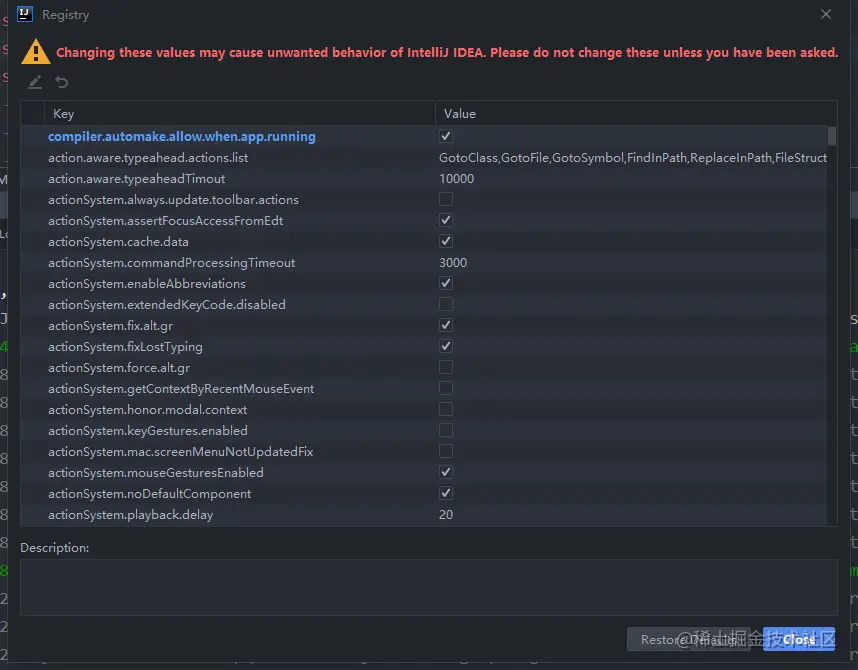Select actionSystem.noDefaultComponent key name
858x670 pixels.
tap(149, 493)
